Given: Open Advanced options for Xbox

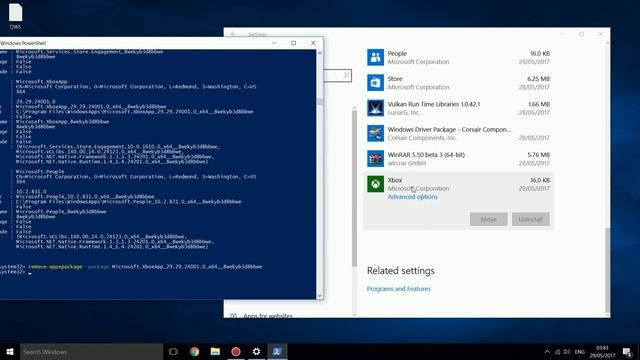Looking at the screenshot, I should point(413,197).
